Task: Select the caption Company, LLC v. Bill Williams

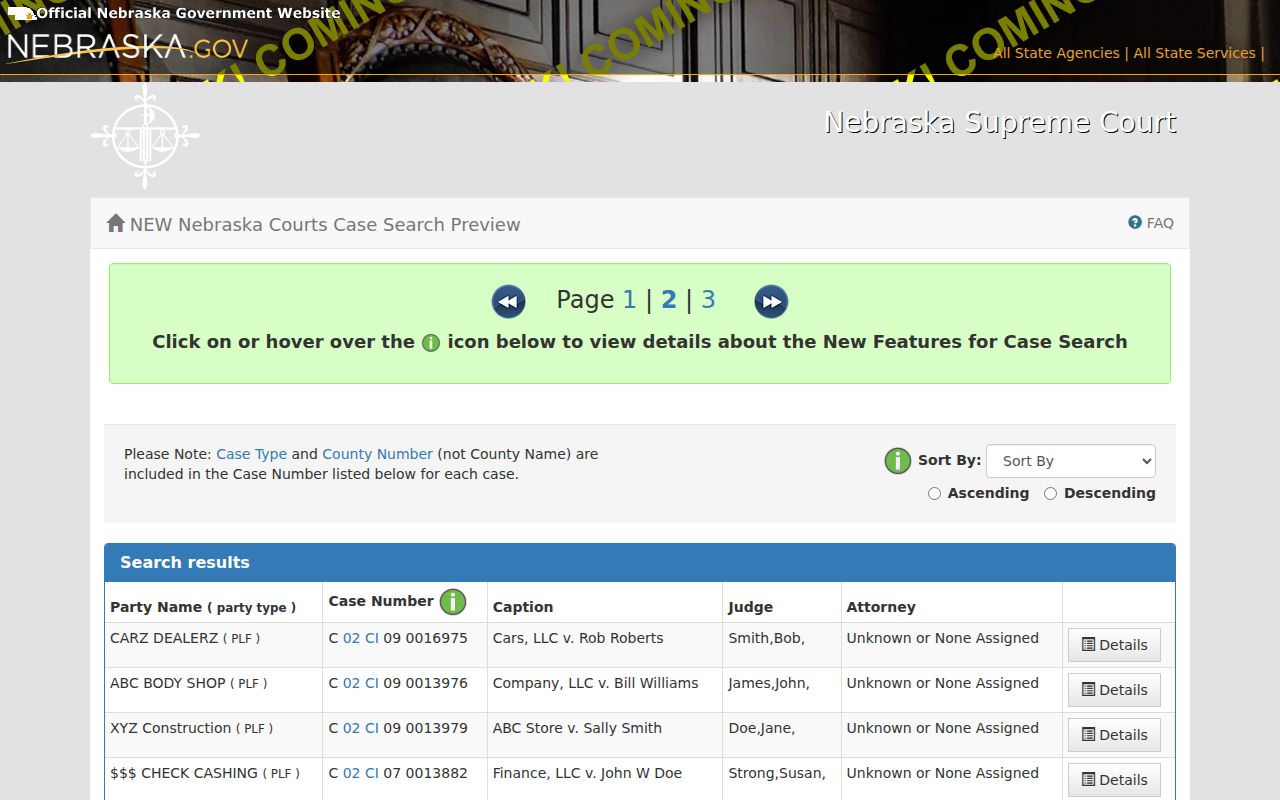Action: point(596,683)
